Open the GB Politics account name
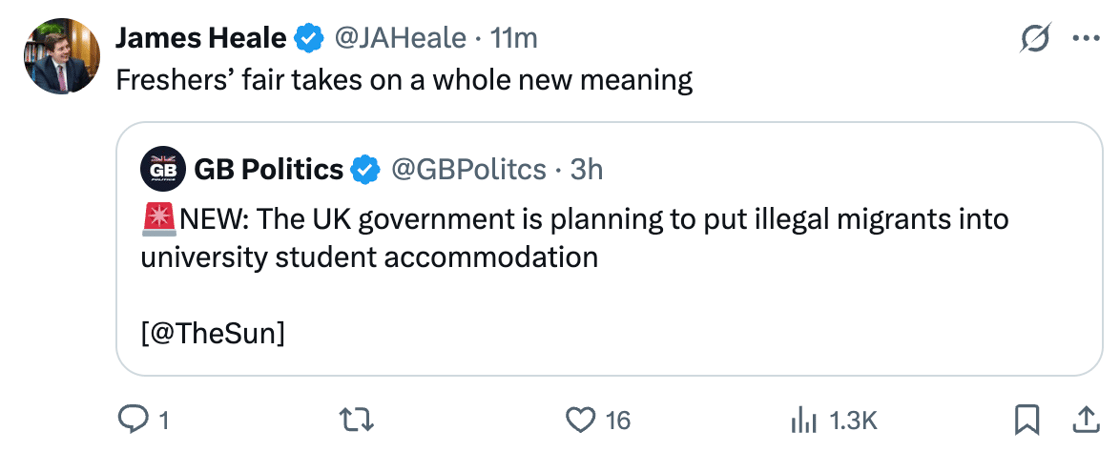The width and height of the screenshot is (1120, 452). click(x=268, y=170)
